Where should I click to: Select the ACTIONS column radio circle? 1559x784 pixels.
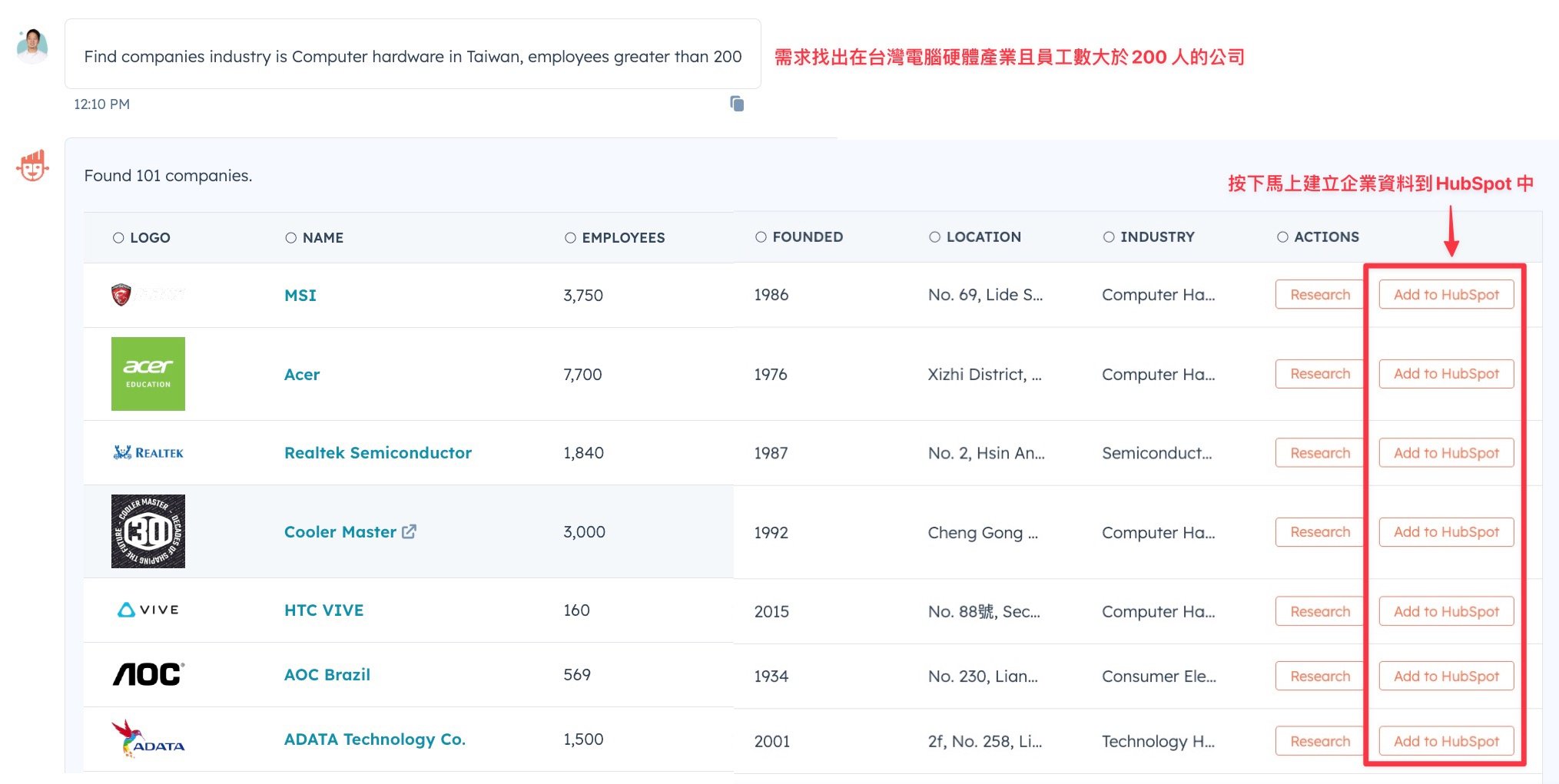(1282, 237)
